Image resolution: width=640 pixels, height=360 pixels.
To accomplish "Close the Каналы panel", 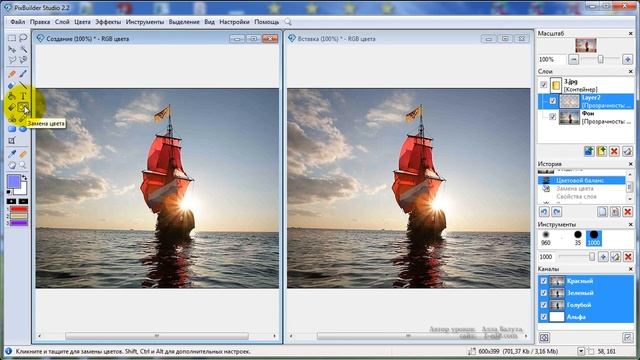I will click(x=631, y=269).
